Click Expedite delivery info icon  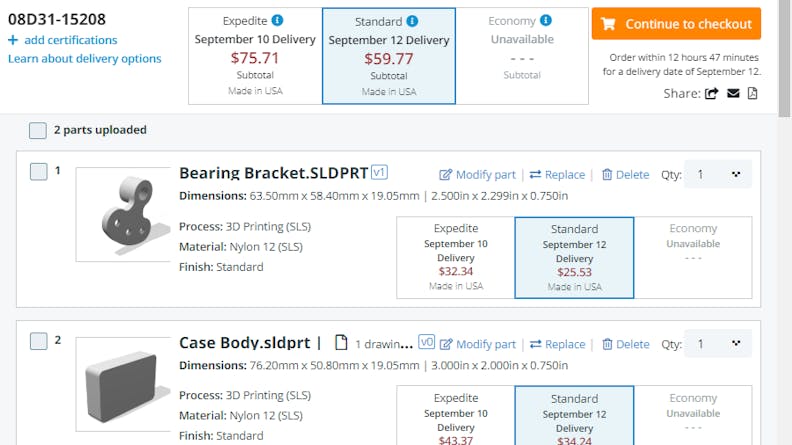(277, 20)
